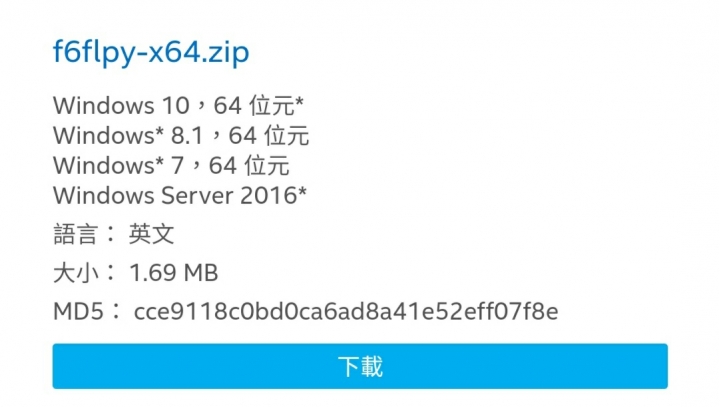
Task: Click the 語言 language label
Action: (x=76, y=234)
